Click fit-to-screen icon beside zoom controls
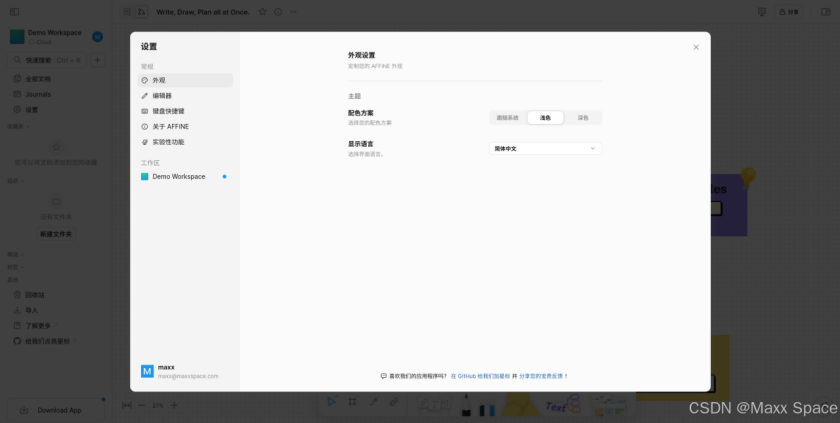This screenshot has width=840, height=423. 127,405
